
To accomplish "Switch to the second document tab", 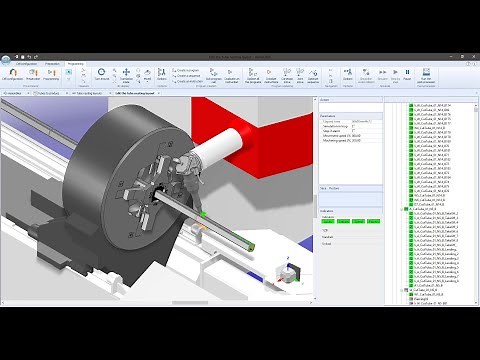I will [x=49, y=93].
